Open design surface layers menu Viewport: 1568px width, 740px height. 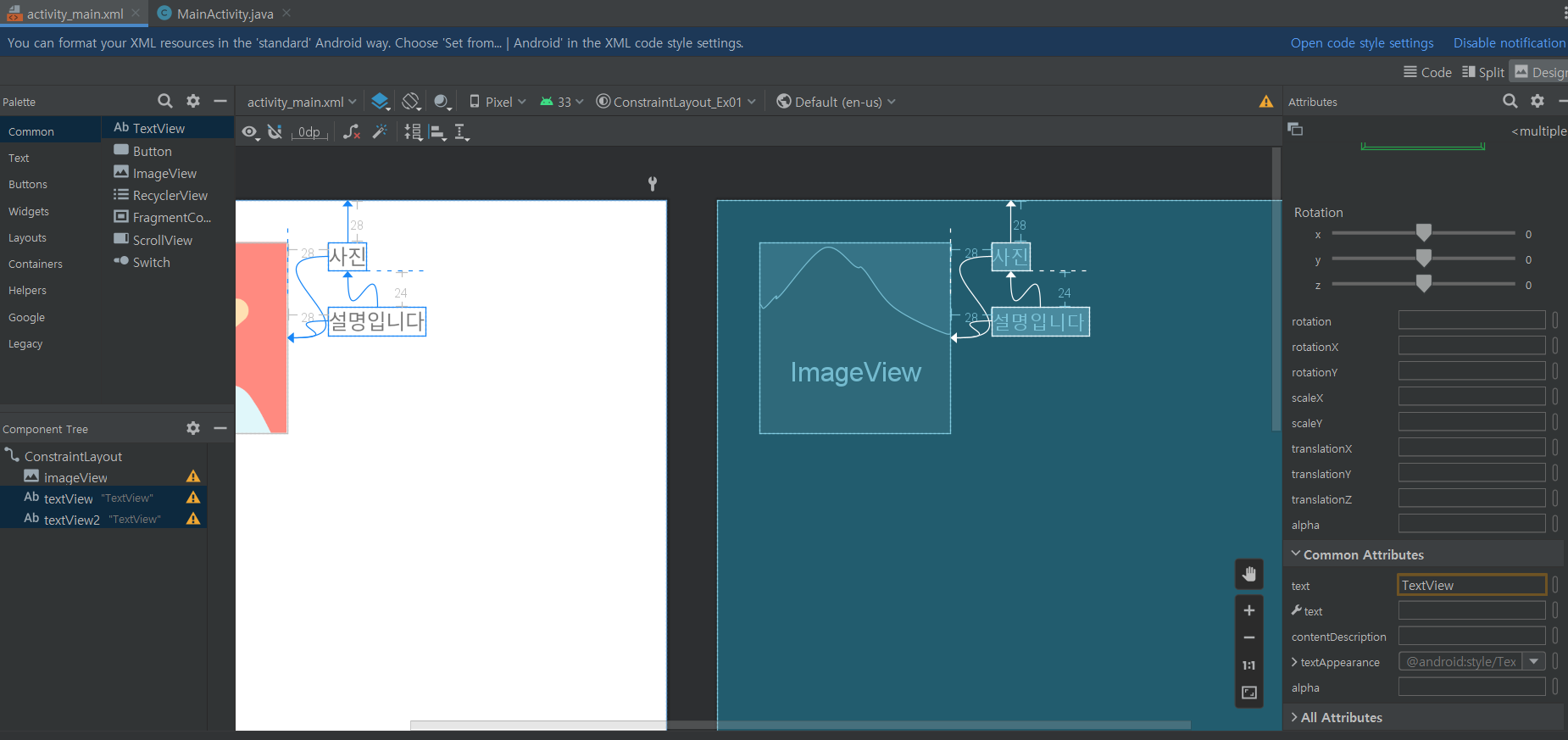coord(381,102)
